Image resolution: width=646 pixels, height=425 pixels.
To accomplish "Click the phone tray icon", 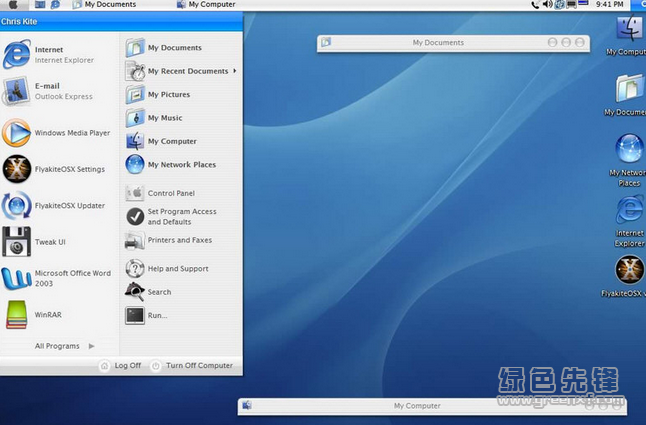I will (x=536, y=5).
